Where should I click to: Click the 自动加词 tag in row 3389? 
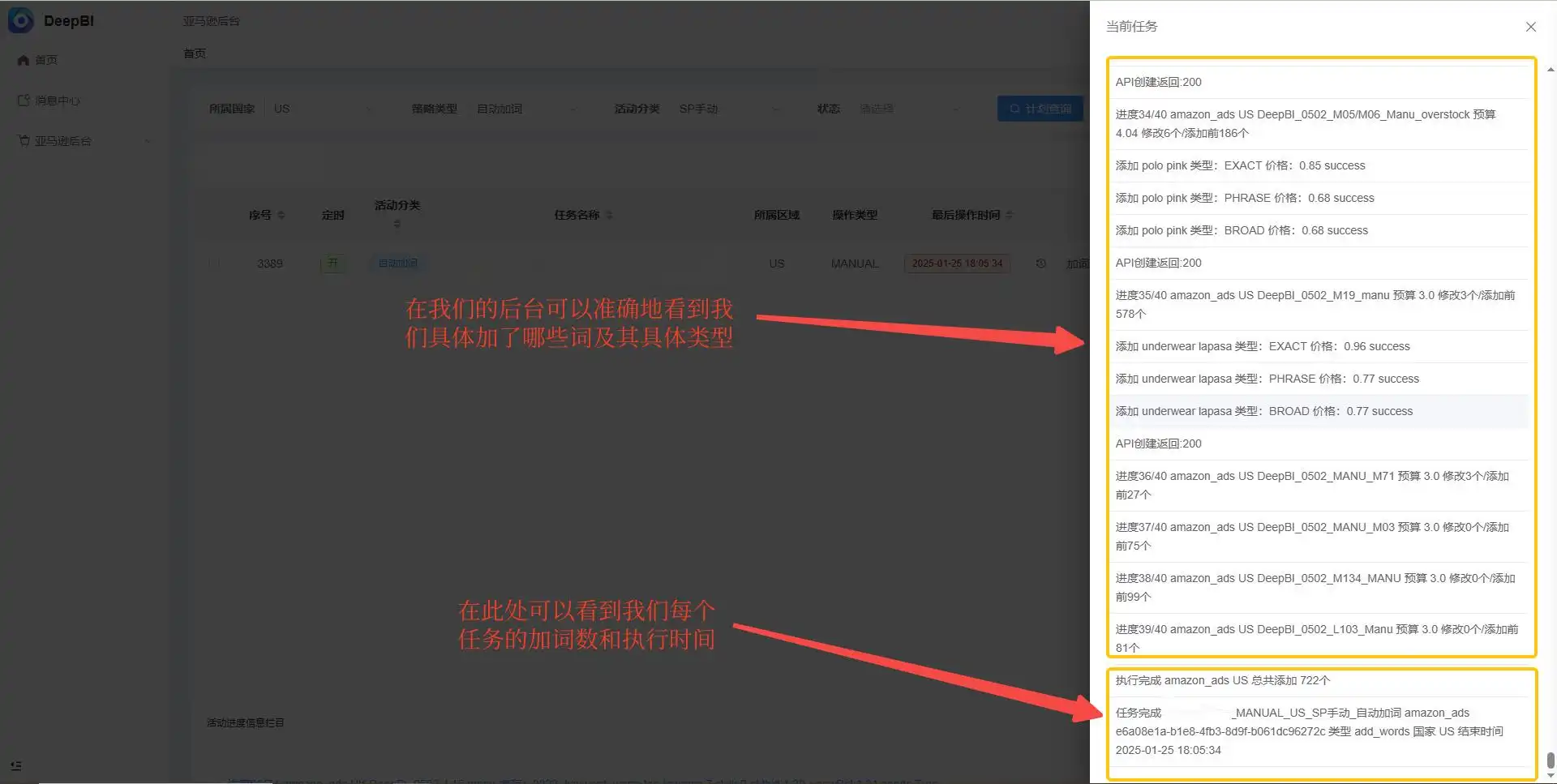coord(397,263)
